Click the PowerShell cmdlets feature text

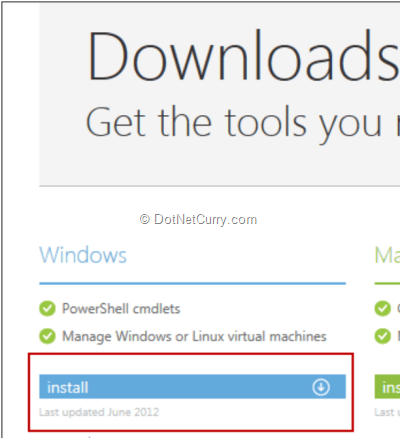coord(121,309)
